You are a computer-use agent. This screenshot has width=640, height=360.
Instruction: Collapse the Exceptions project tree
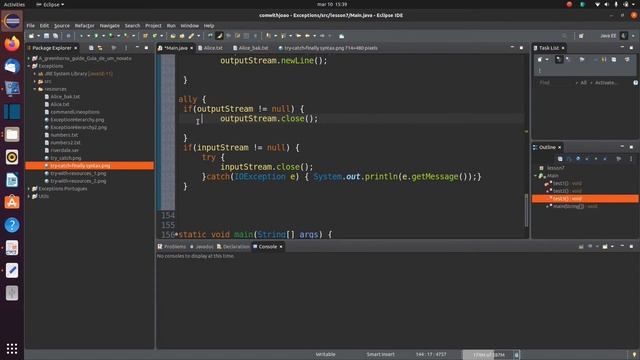(29, 66)
